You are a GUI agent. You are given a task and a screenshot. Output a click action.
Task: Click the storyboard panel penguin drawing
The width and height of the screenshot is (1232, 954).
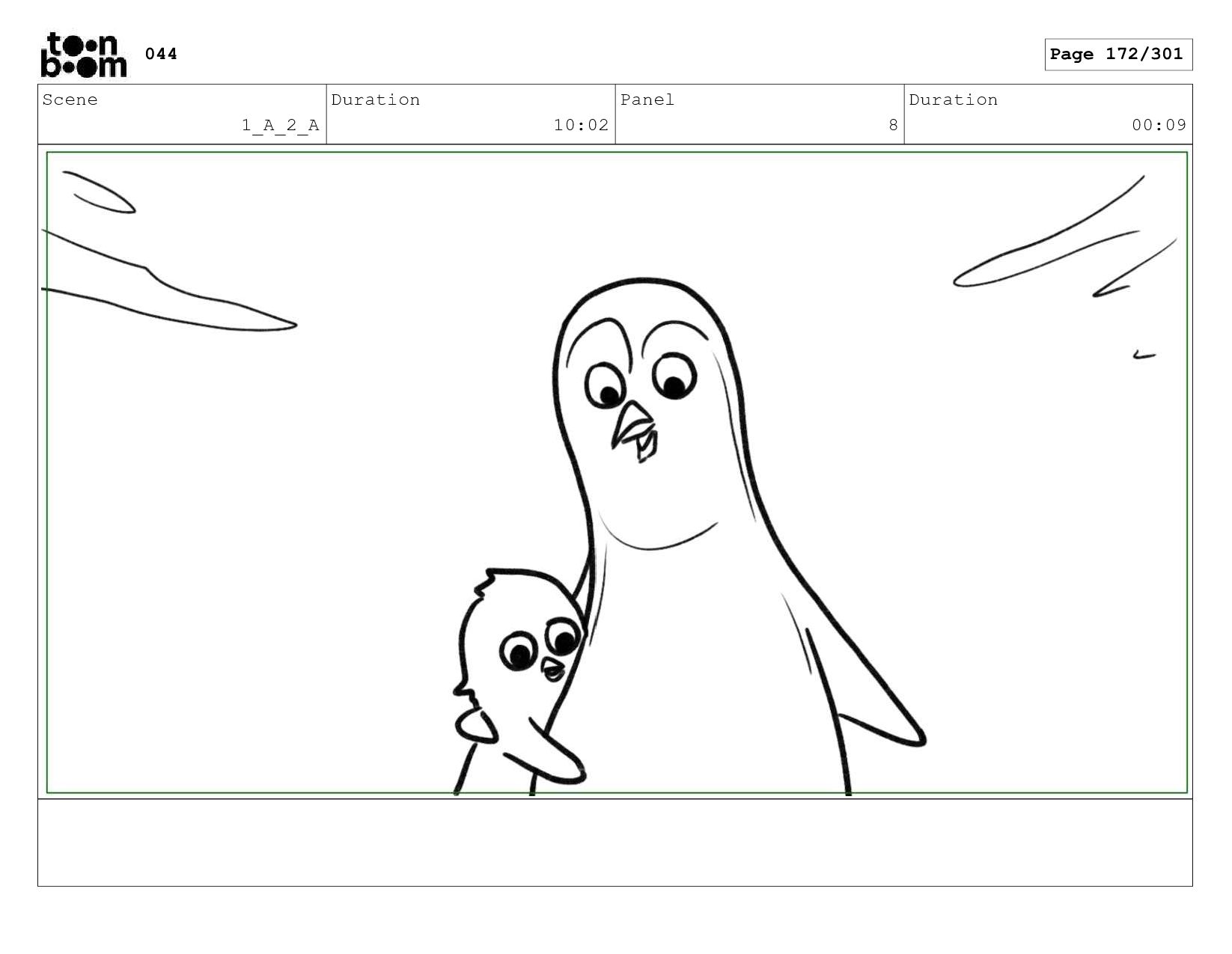click(x=617, y=473)
